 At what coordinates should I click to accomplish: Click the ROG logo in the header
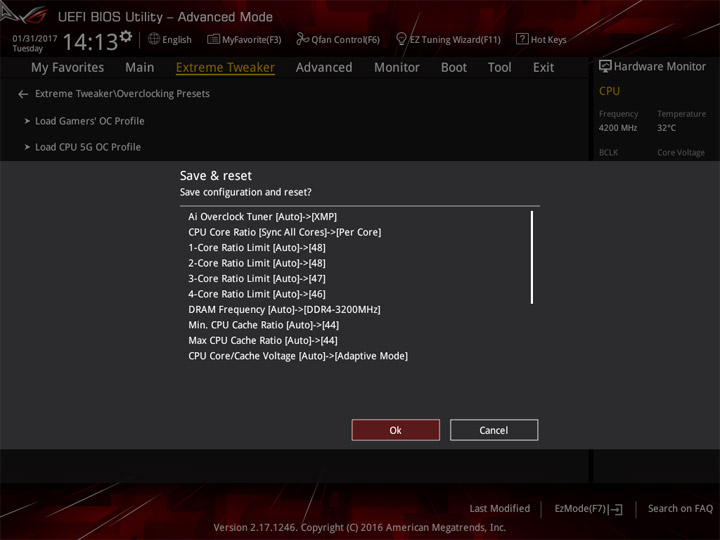point(24,14)
